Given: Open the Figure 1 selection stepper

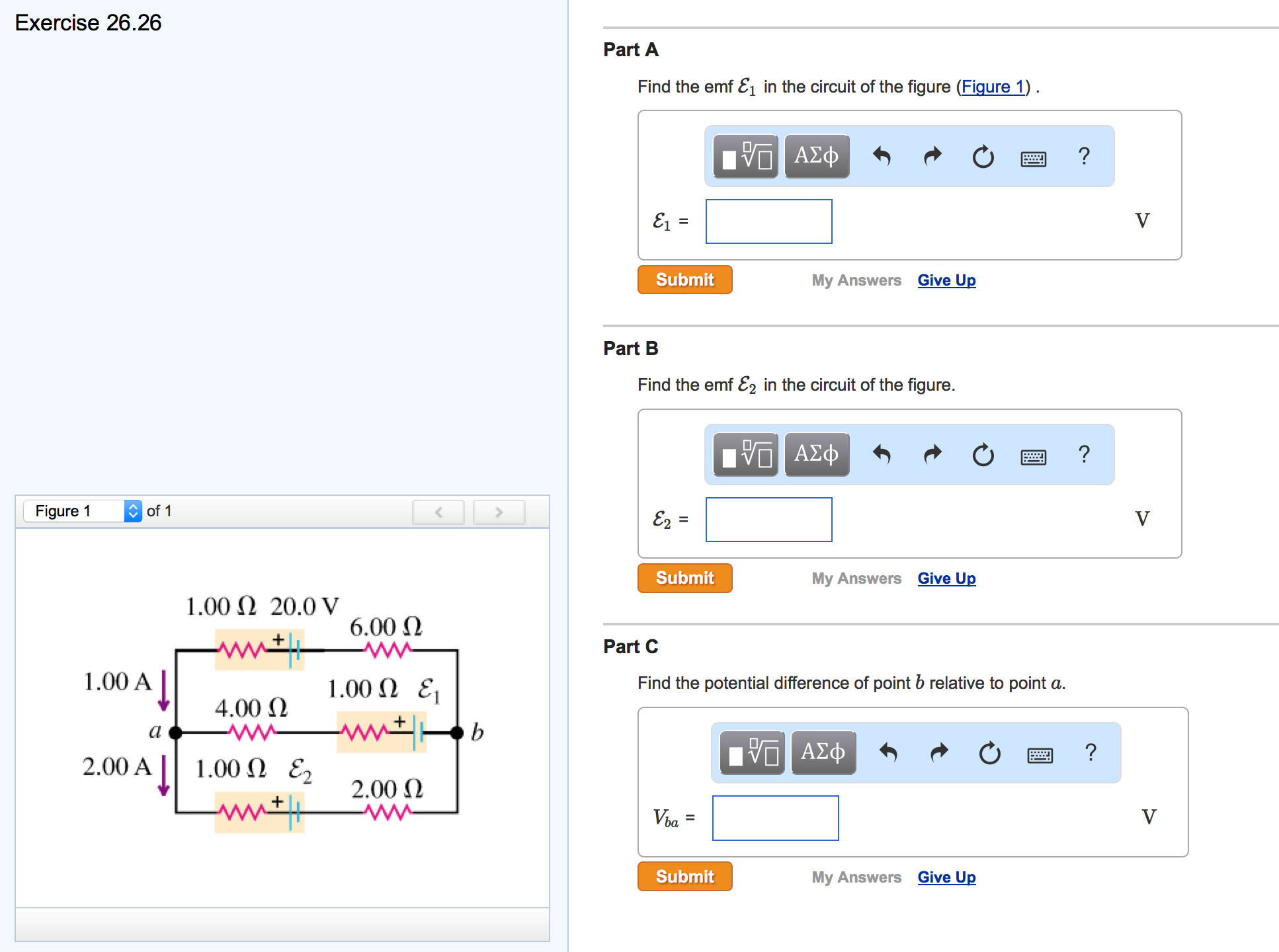Looking at the screenshot, I should point(134,510).
